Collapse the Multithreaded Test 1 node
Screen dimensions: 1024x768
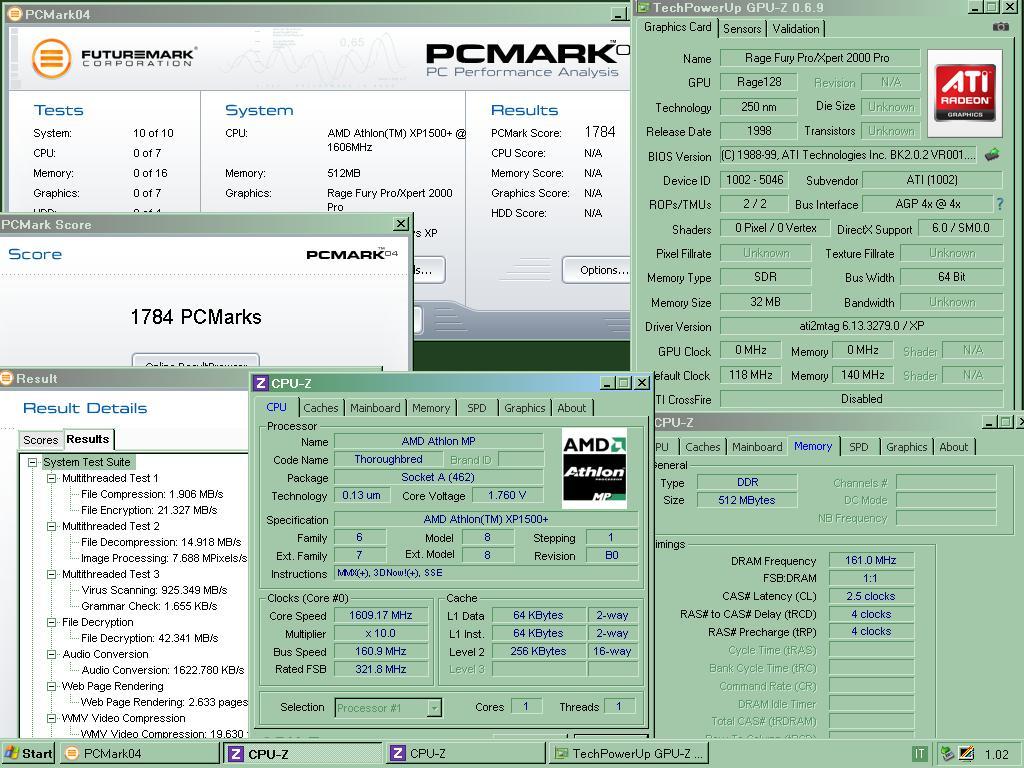click(x=52, y=478)
